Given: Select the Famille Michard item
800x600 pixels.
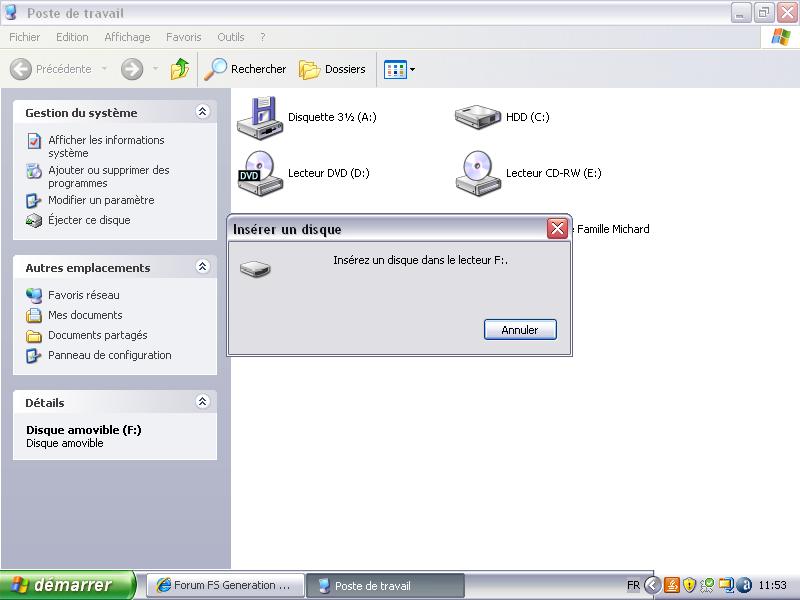Looking at the screenshot, I should (613, 229).
